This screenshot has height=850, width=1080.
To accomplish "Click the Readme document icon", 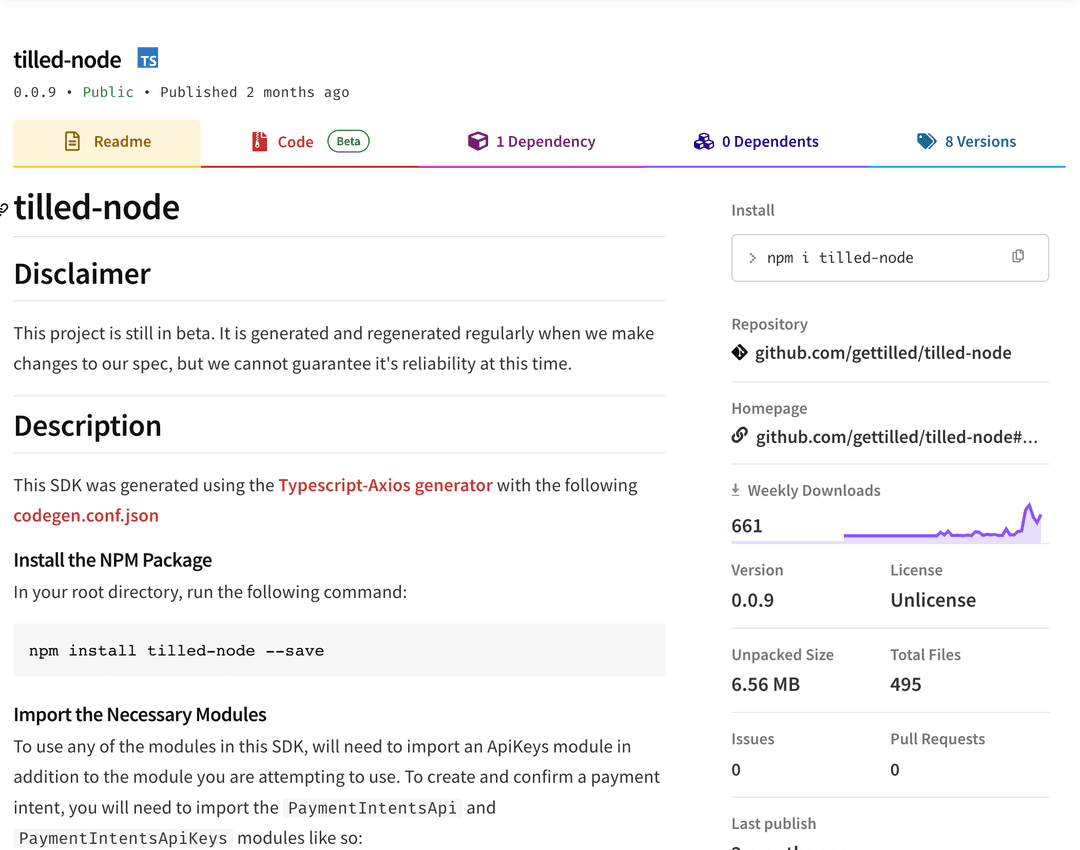I will 72,141.
